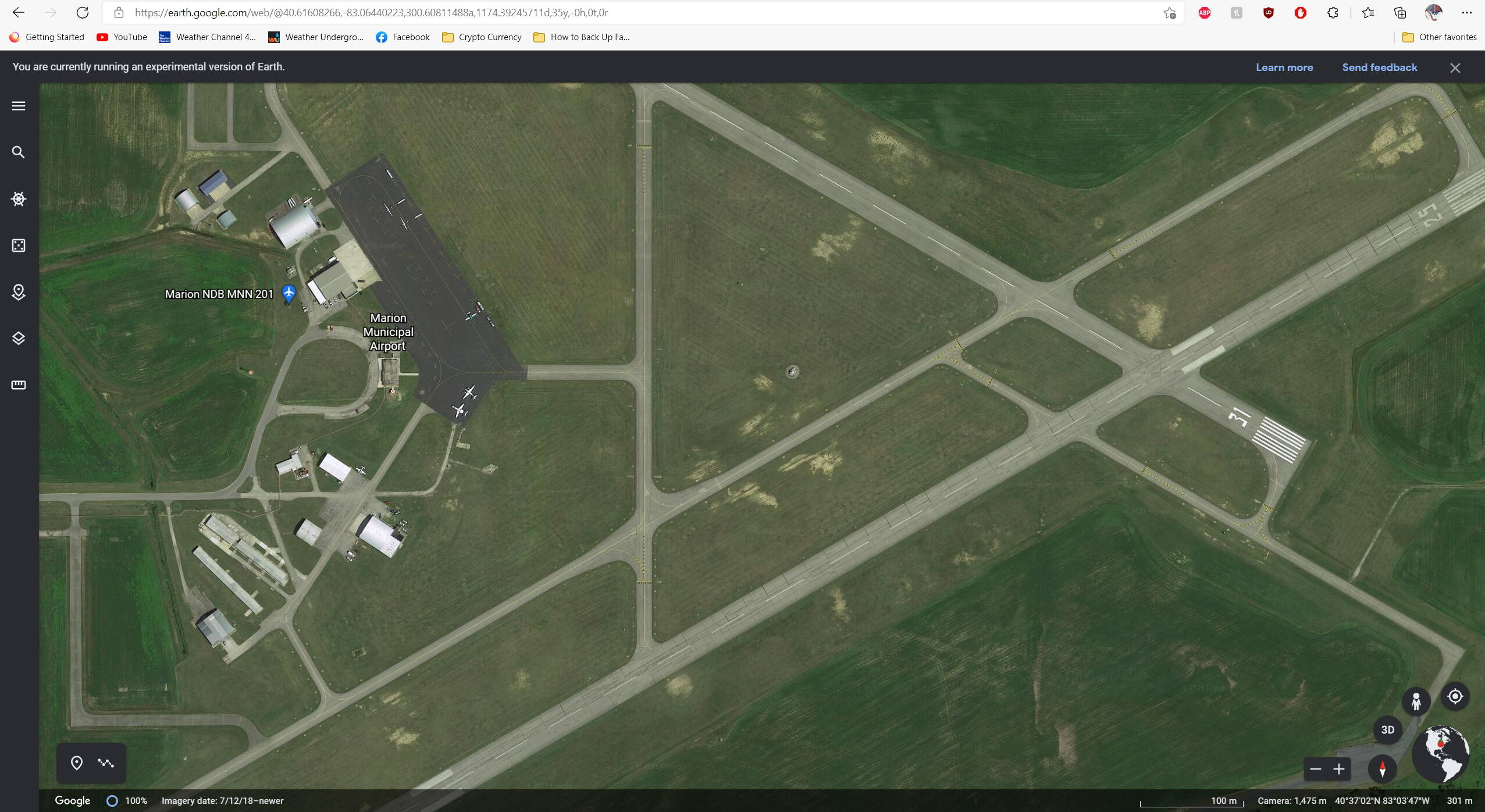
Task: Add a placemark with bottom pin tool
Action: point(76,763)
